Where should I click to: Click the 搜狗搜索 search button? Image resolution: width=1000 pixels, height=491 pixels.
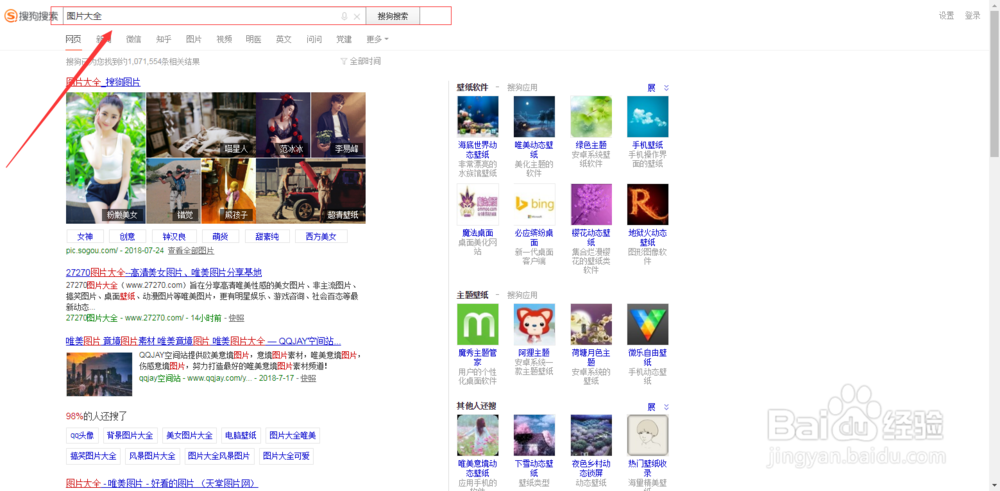[393, 16]
